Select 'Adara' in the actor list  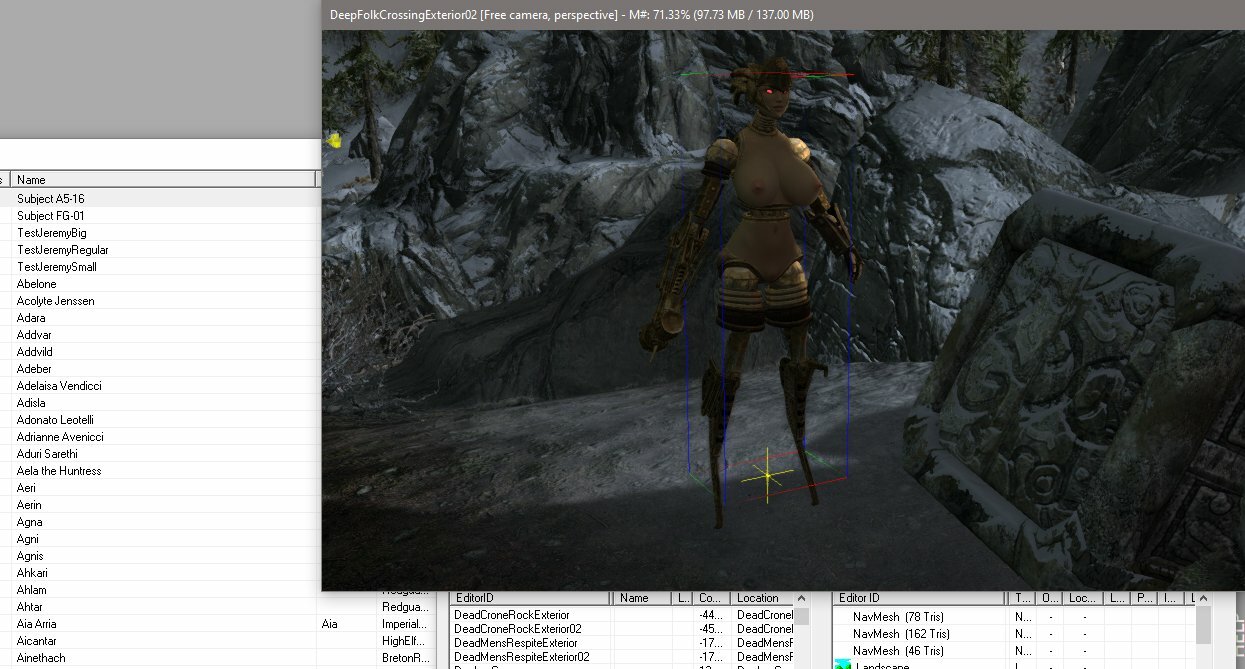click(x=31, y=318)
